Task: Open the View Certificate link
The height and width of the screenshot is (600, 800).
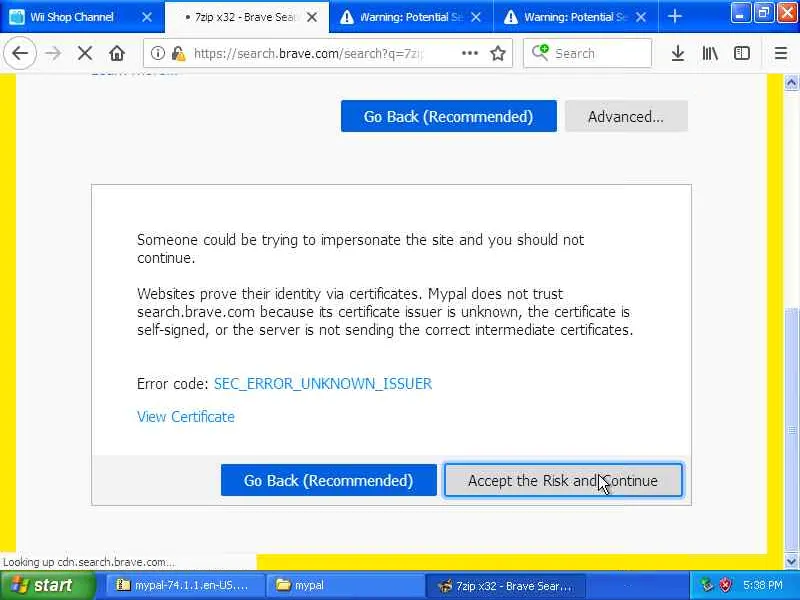Action: pyautogui.click(x=186, y=417)
